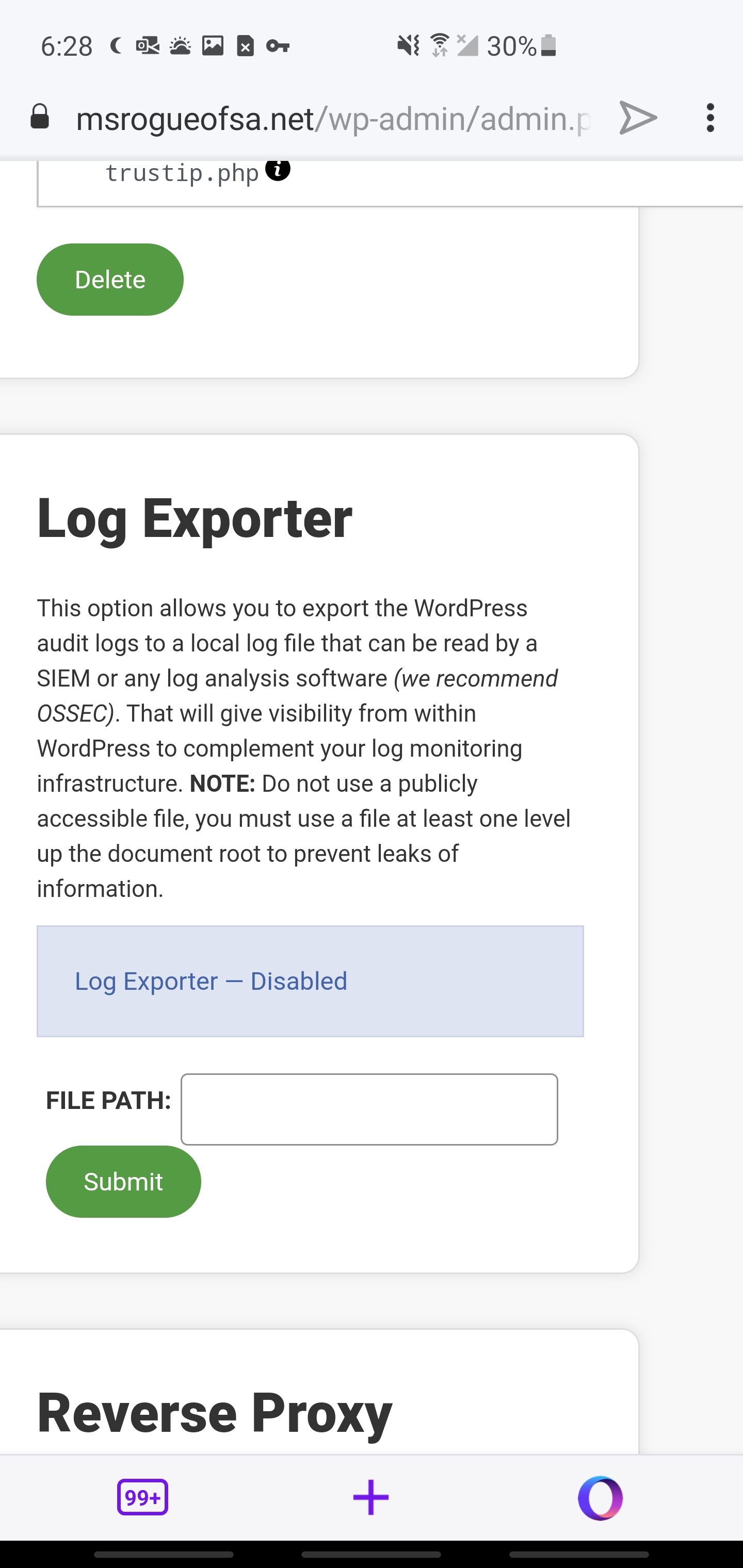This screenshot has width=743, height=1568.
Task: Tap the padlock site security icon
Action: tap(40, 117)
